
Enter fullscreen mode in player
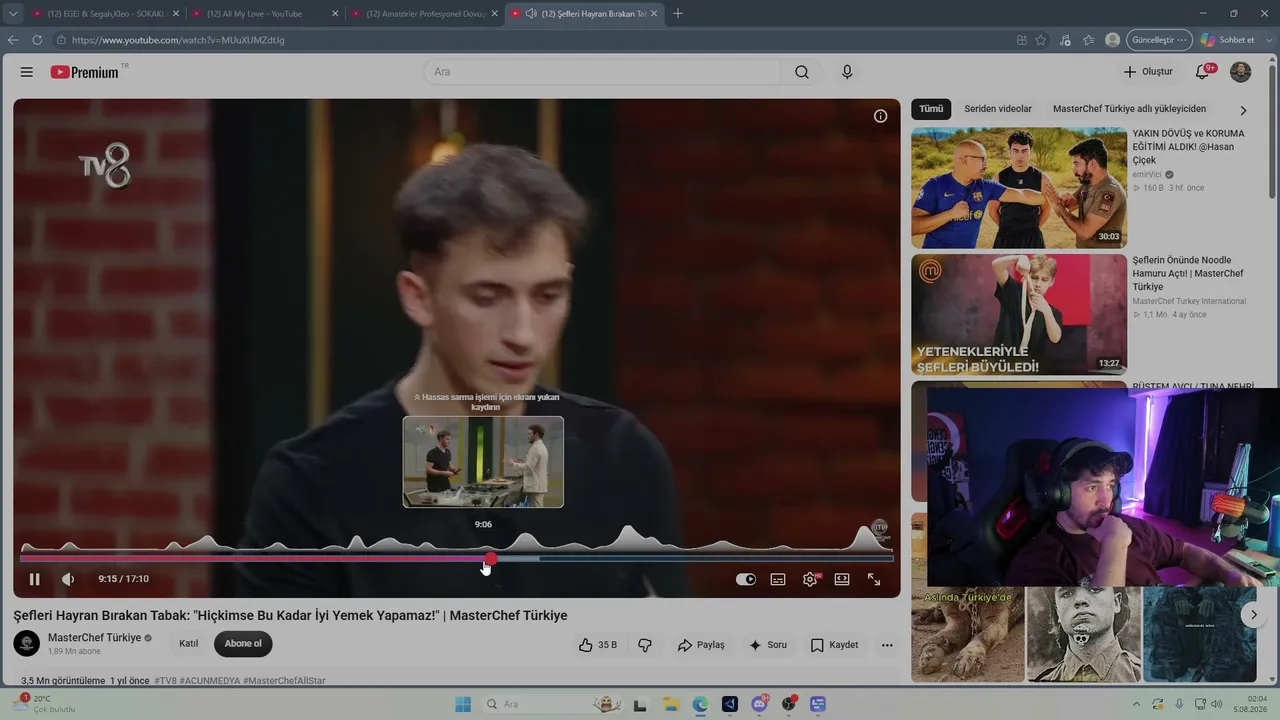(x=874, y=579)
